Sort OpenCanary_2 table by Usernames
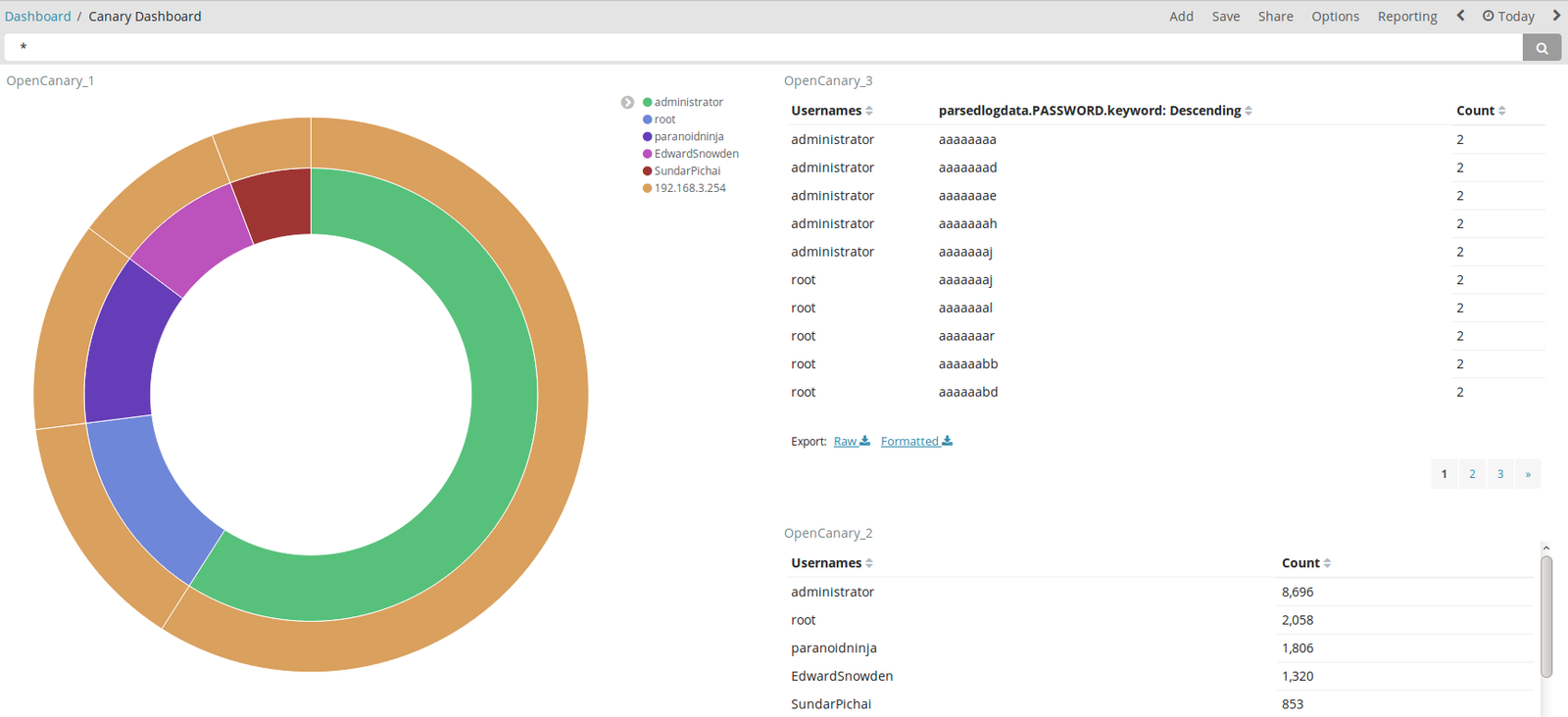Viewport: 1568px width, 717px height. coord(832,563)
